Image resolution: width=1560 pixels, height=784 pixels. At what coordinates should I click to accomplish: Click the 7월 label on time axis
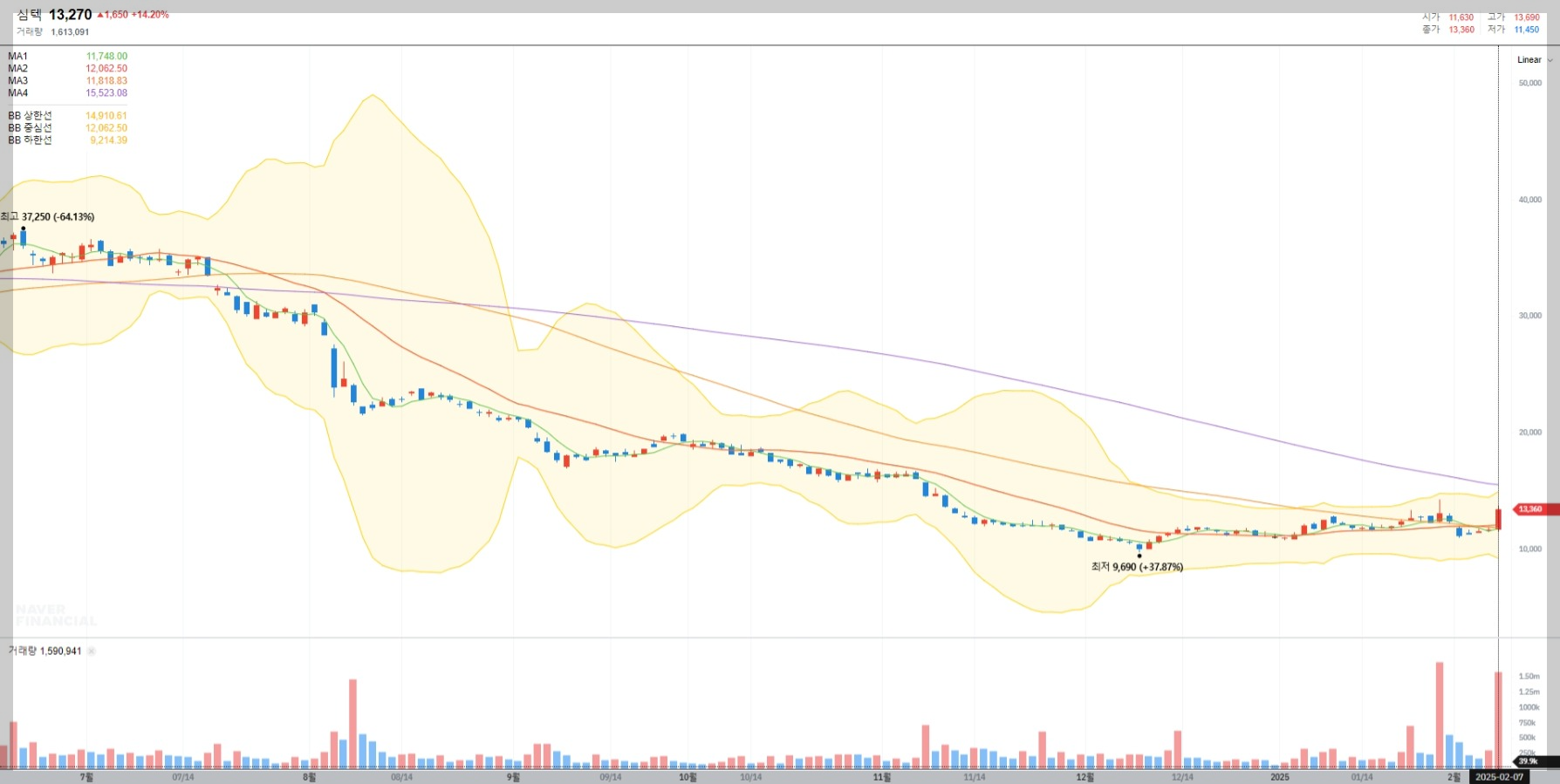[86, 777]
